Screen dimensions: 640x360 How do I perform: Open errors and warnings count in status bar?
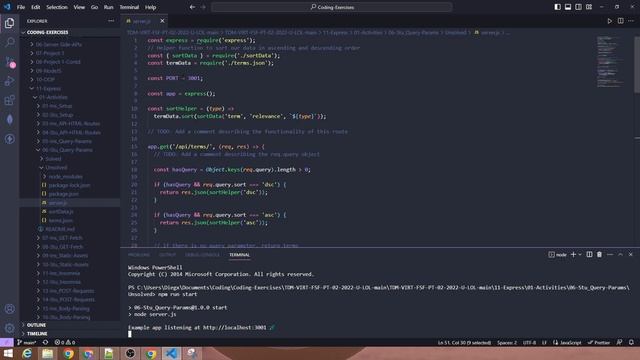65,342
